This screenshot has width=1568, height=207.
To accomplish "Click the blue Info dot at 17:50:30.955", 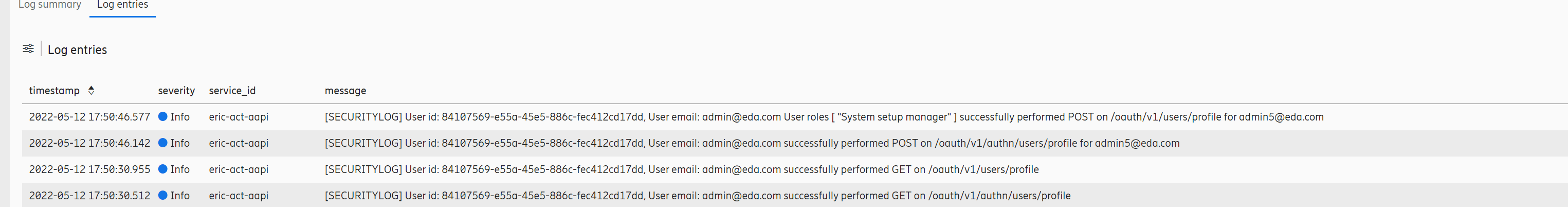I will pos(162,169).
